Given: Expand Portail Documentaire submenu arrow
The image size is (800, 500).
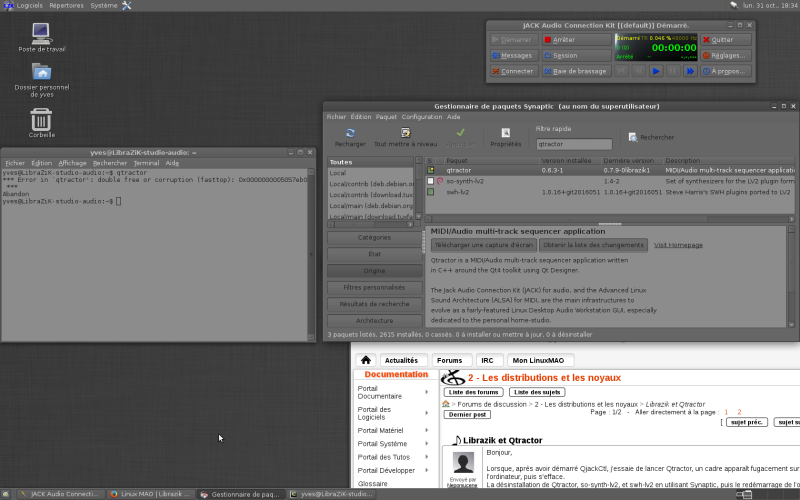Looking at the screenshot, I should coord(427,392).
